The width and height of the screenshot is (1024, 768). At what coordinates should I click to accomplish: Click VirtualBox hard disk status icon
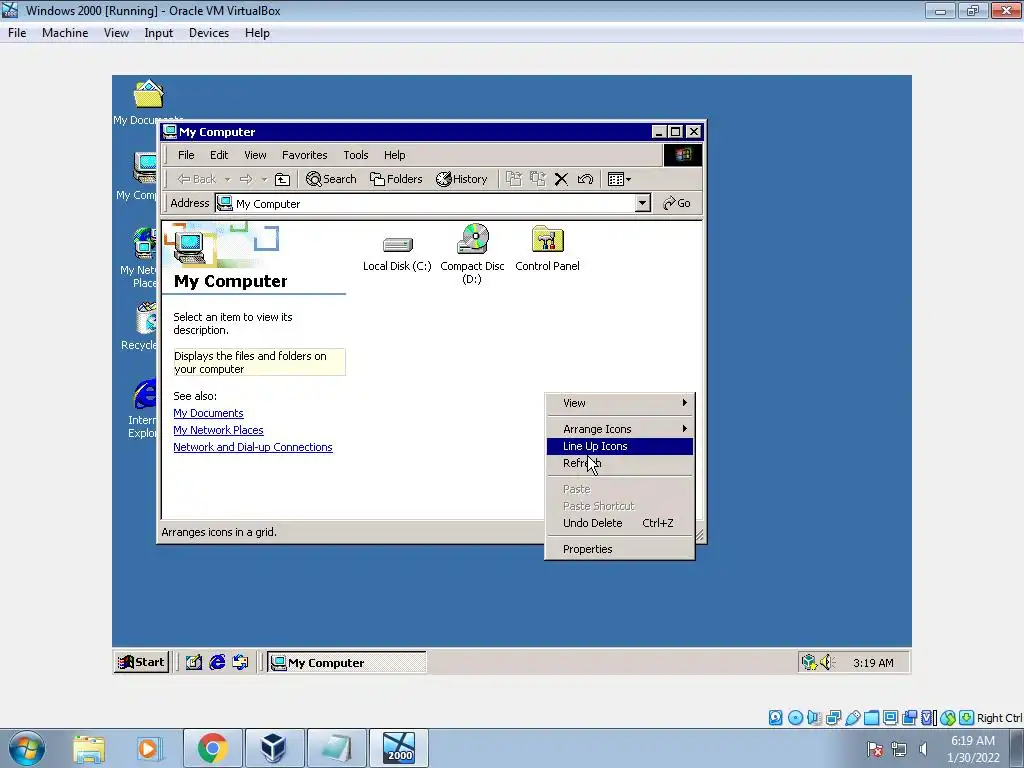tap(776, 718)
